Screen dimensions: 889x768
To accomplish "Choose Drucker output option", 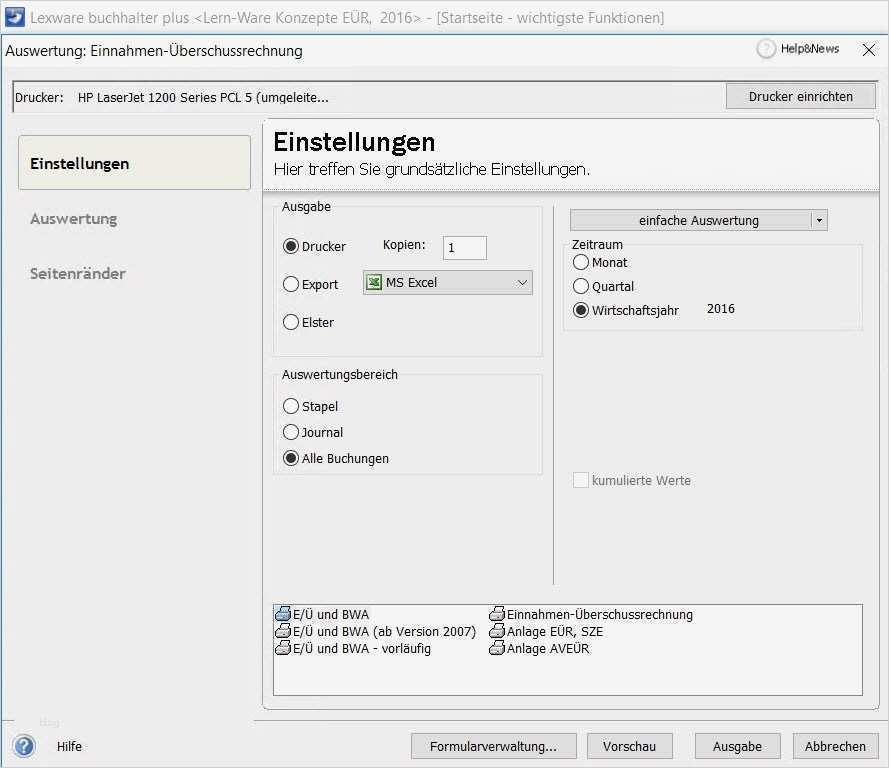I will pos(291,246).
